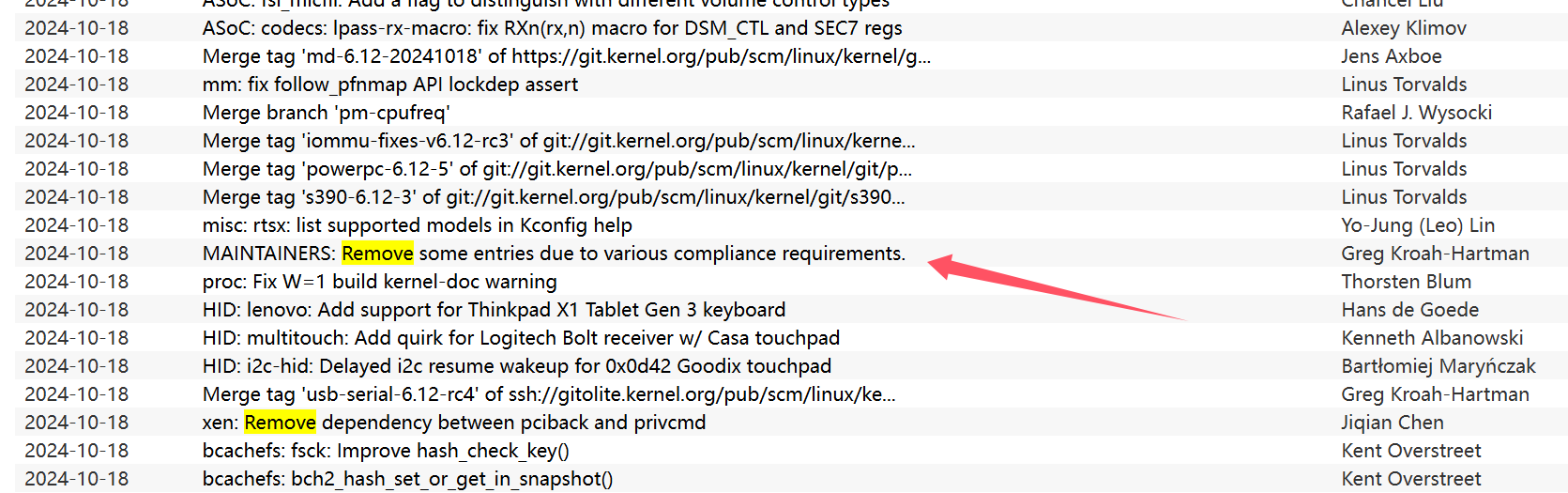Open bcachefs bch2_hash_set_or_get_in_snapshot commit
This screenshot has height=493, width=1568.
click(x=408, y=479)
